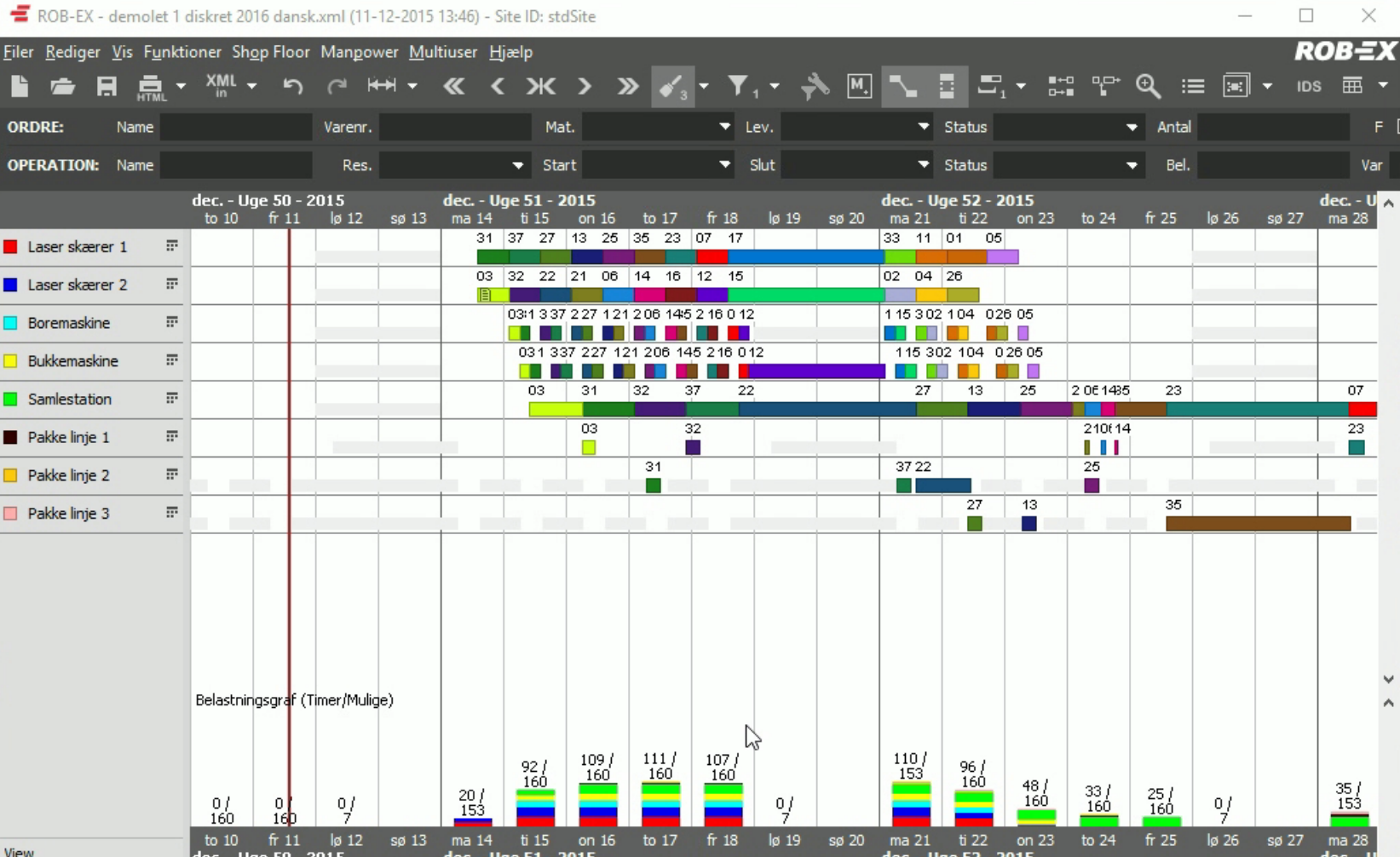Click the zoom magnifier icon

(1148, 86)
